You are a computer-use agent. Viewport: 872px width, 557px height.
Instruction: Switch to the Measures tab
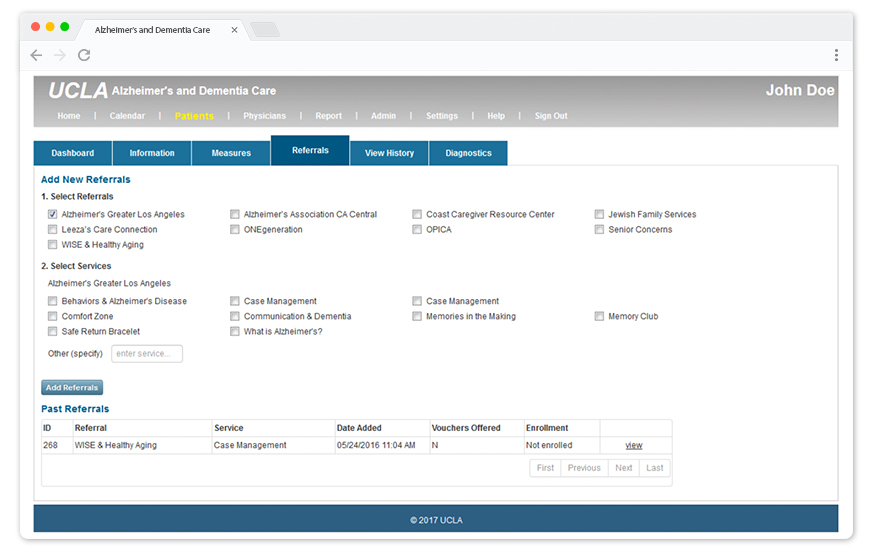(x=231, y=153)
